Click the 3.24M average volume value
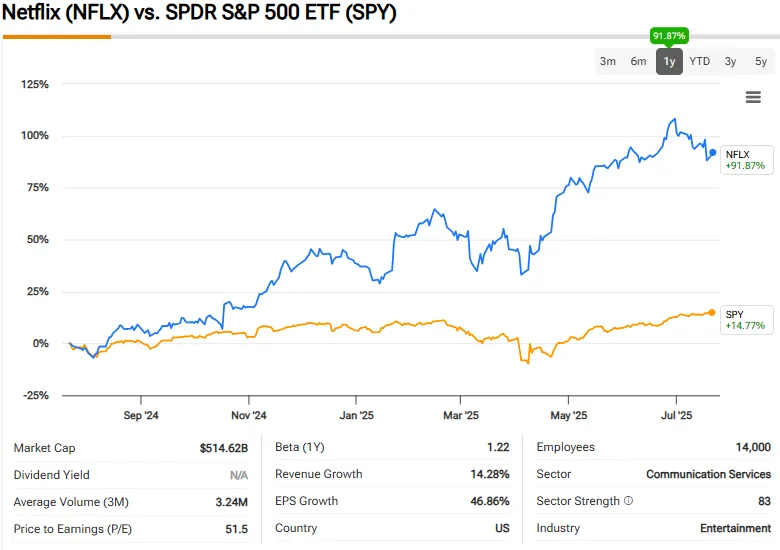The image size is (780, 550). point(231,502)
